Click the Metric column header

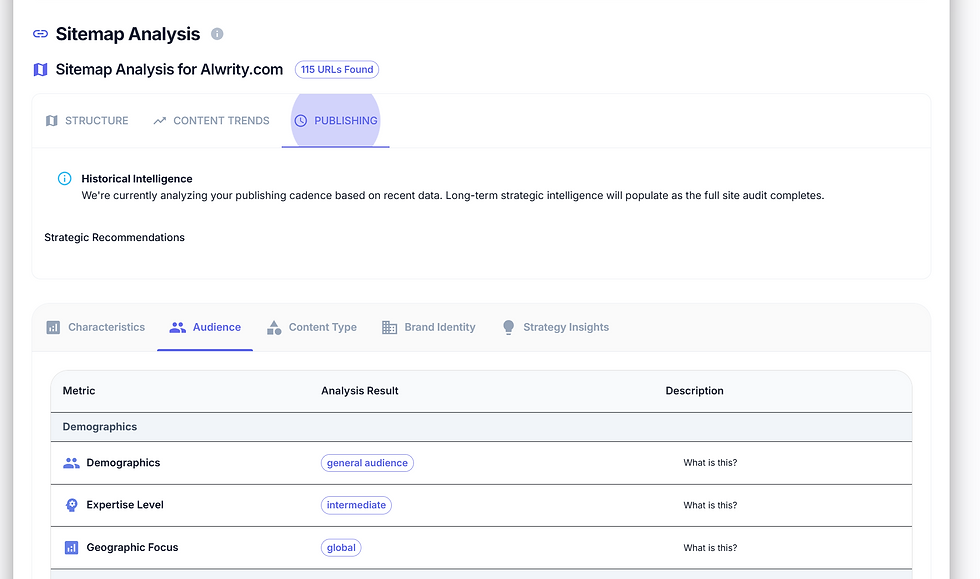coord(79,391)
